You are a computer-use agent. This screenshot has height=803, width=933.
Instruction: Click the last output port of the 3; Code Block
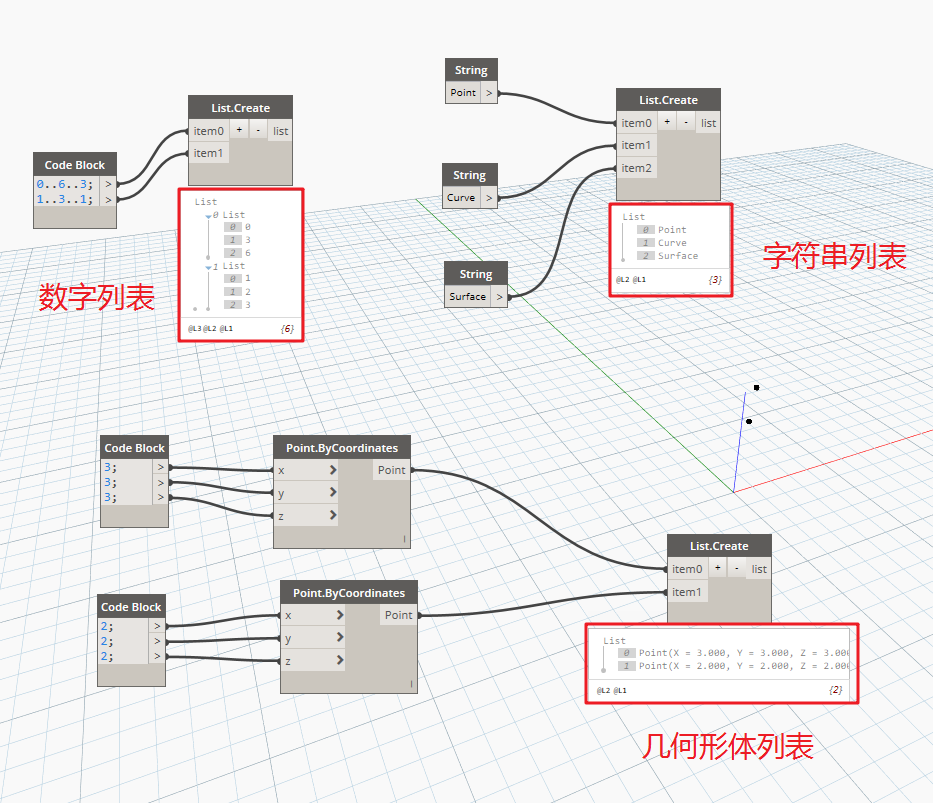pos(161,497)
